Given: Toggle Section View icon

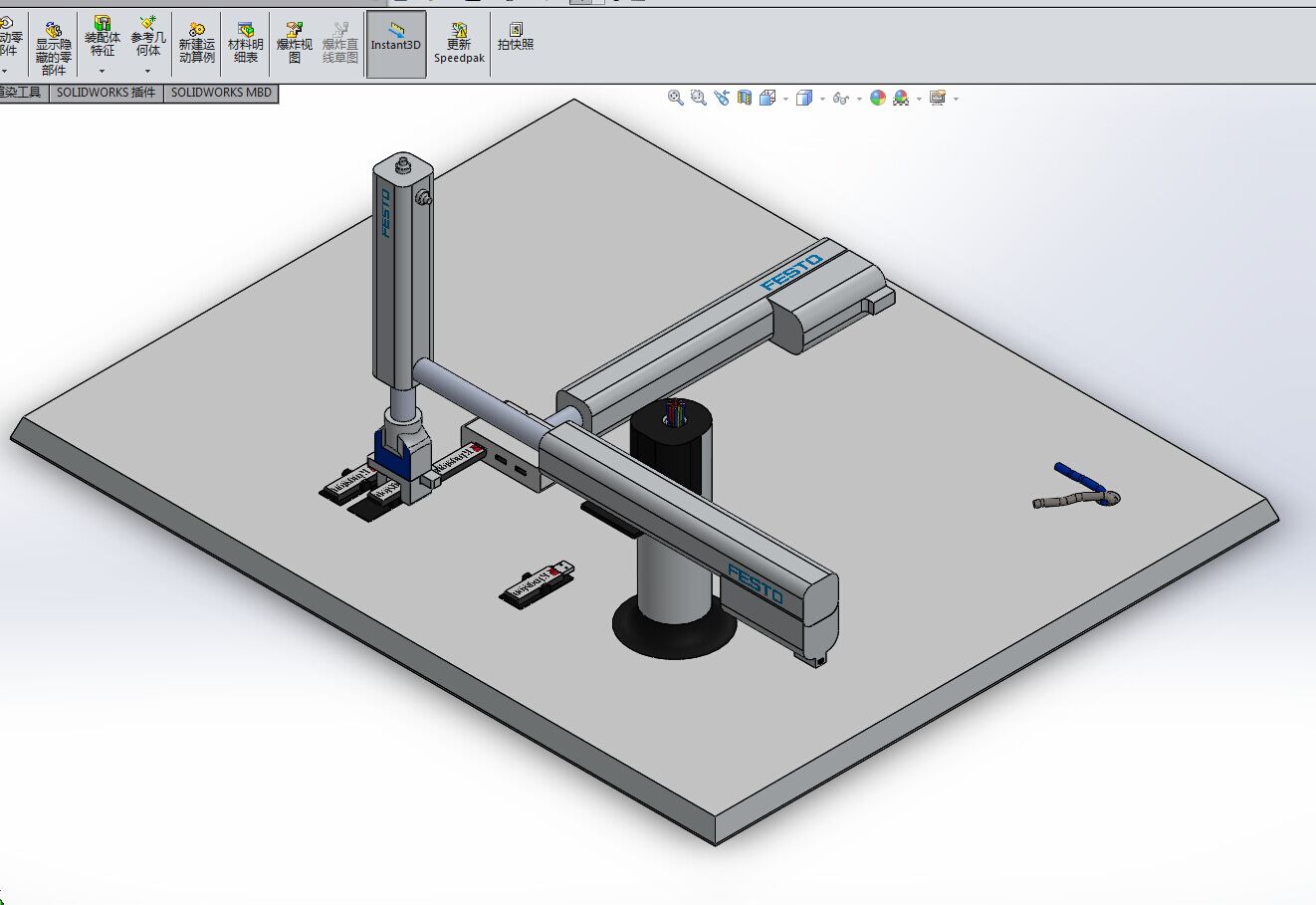Looking at the screenshot, I should tap(745, 98).
